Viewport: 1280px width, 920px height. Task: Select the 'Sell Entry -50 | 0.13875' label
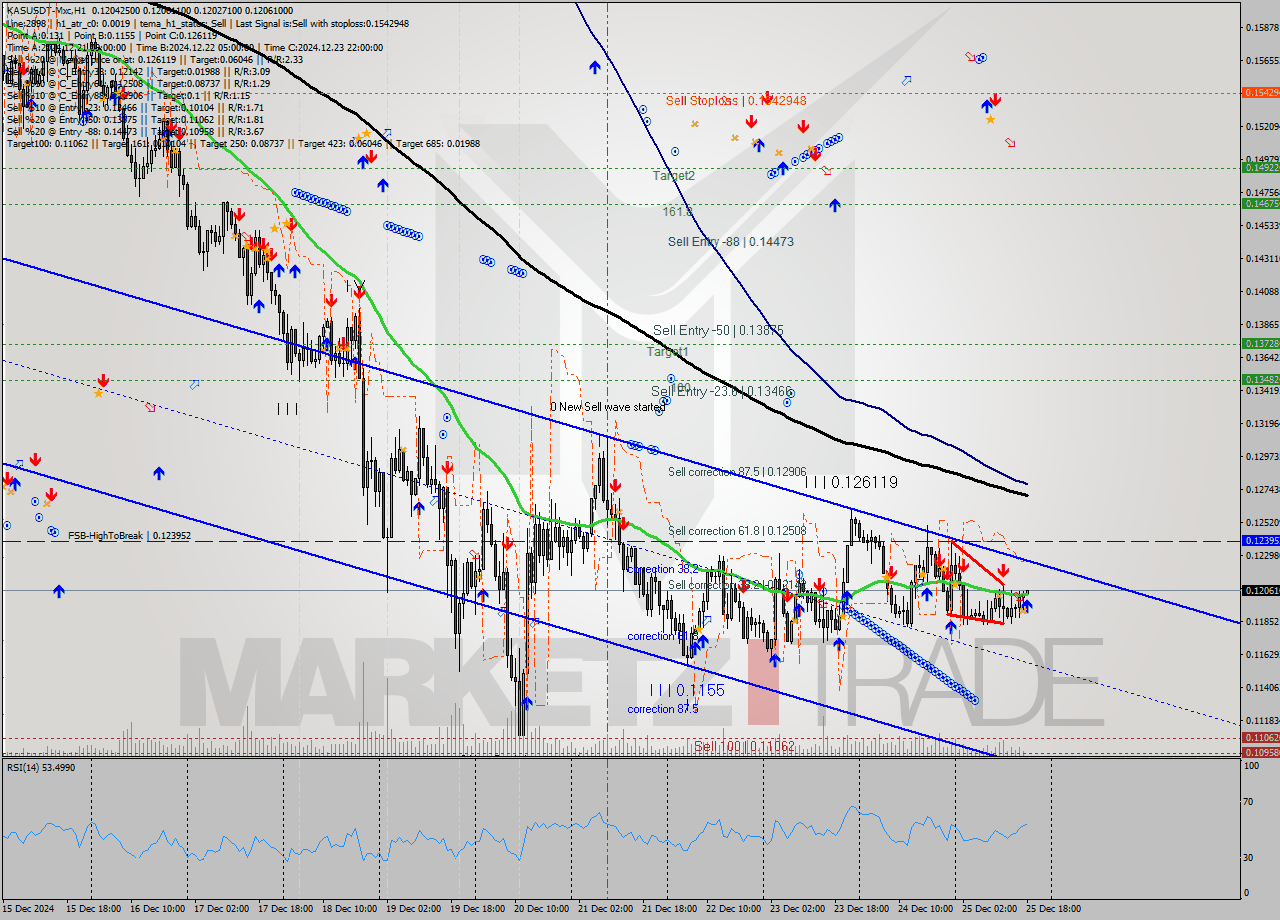[x=718, y=330]
